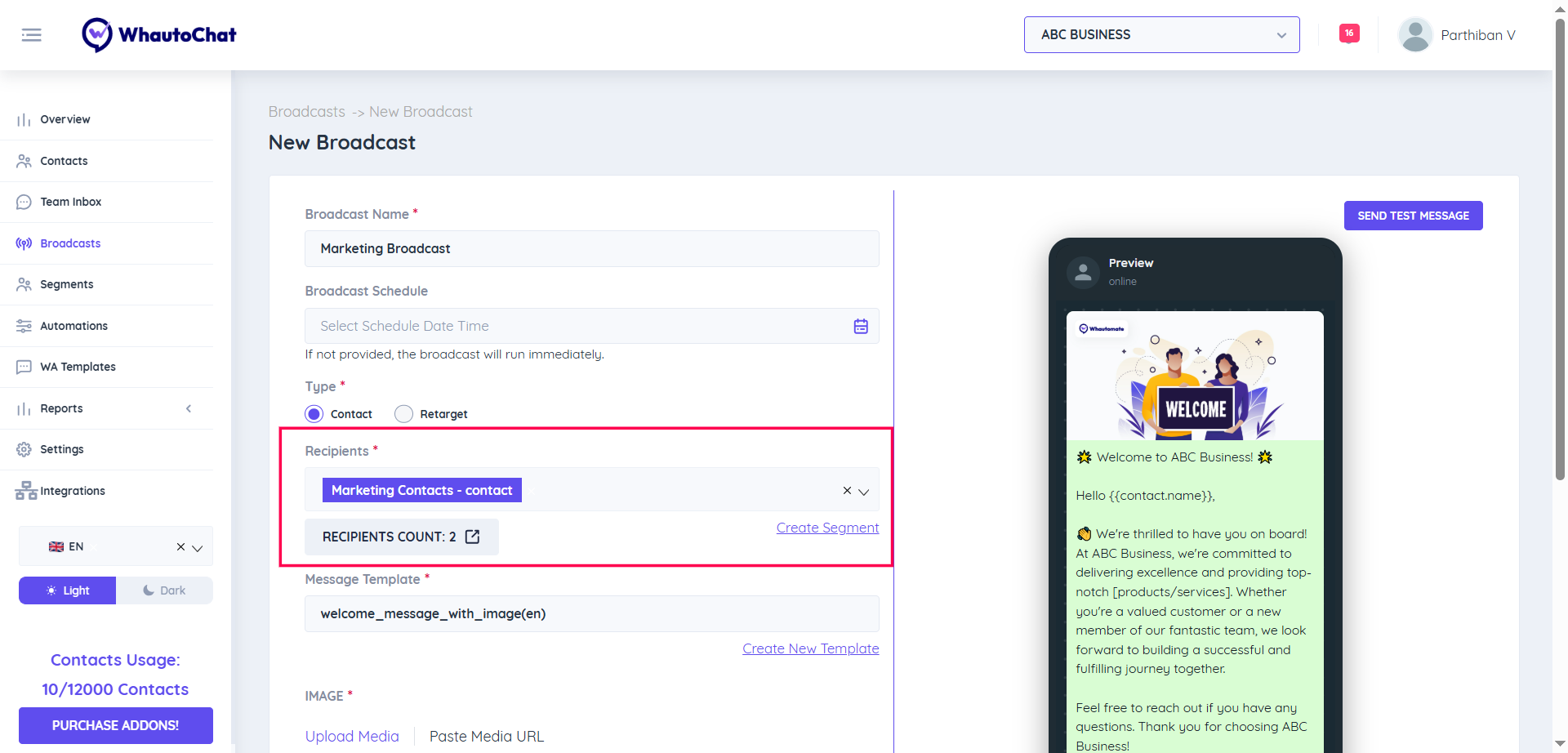Click the hamburger menu icon
1568x753 pixels.
(31, 35)
